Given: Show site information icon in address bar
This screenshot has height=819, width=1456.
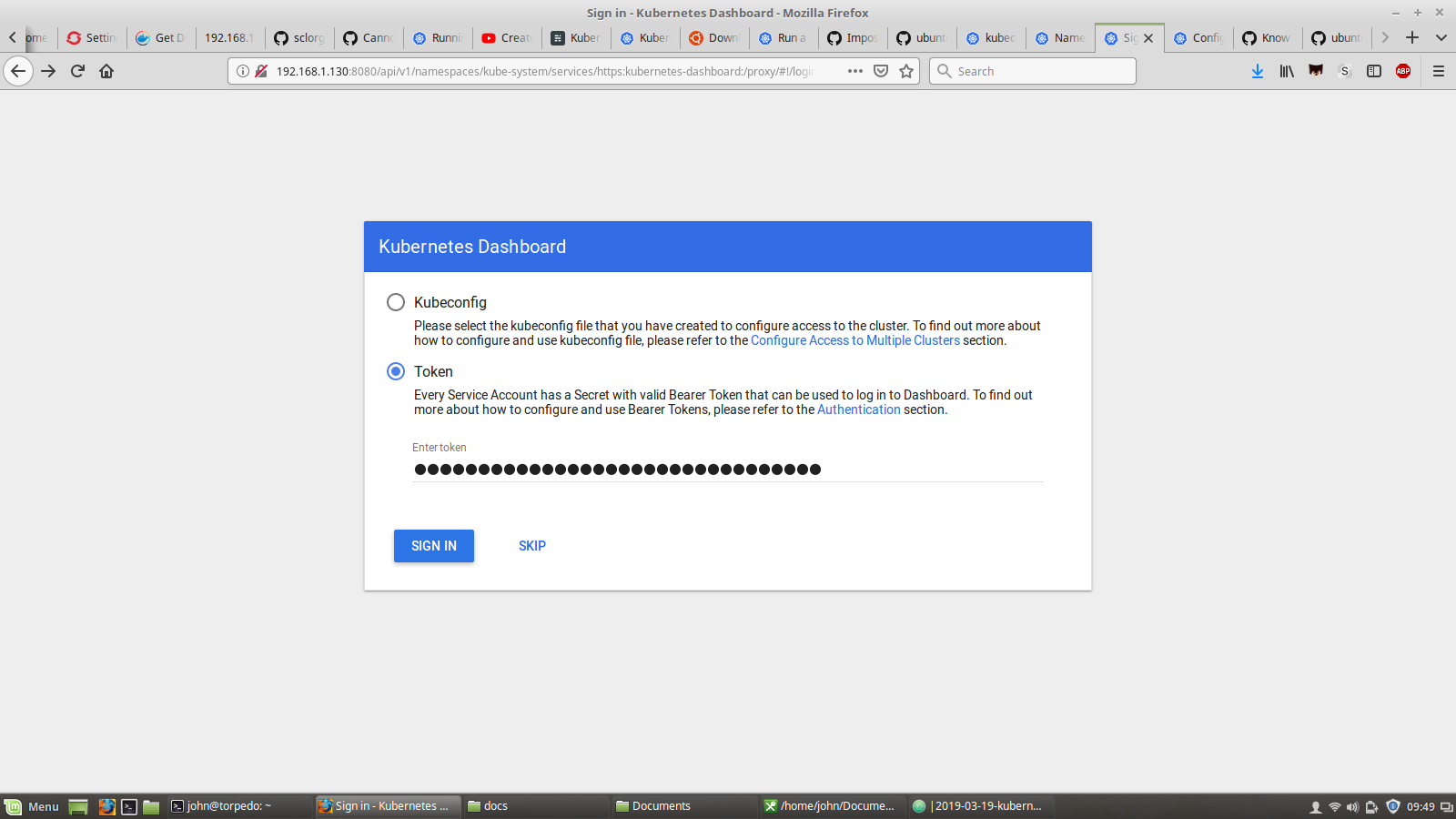Looking at the screenshot, I should click(x=243, y=71).
